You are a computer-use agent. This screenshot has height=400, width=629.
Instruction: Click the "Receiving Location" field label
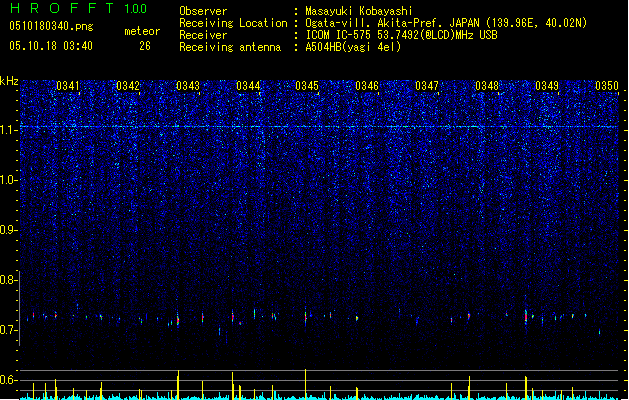pyautogui.click(x=233, y=23)
